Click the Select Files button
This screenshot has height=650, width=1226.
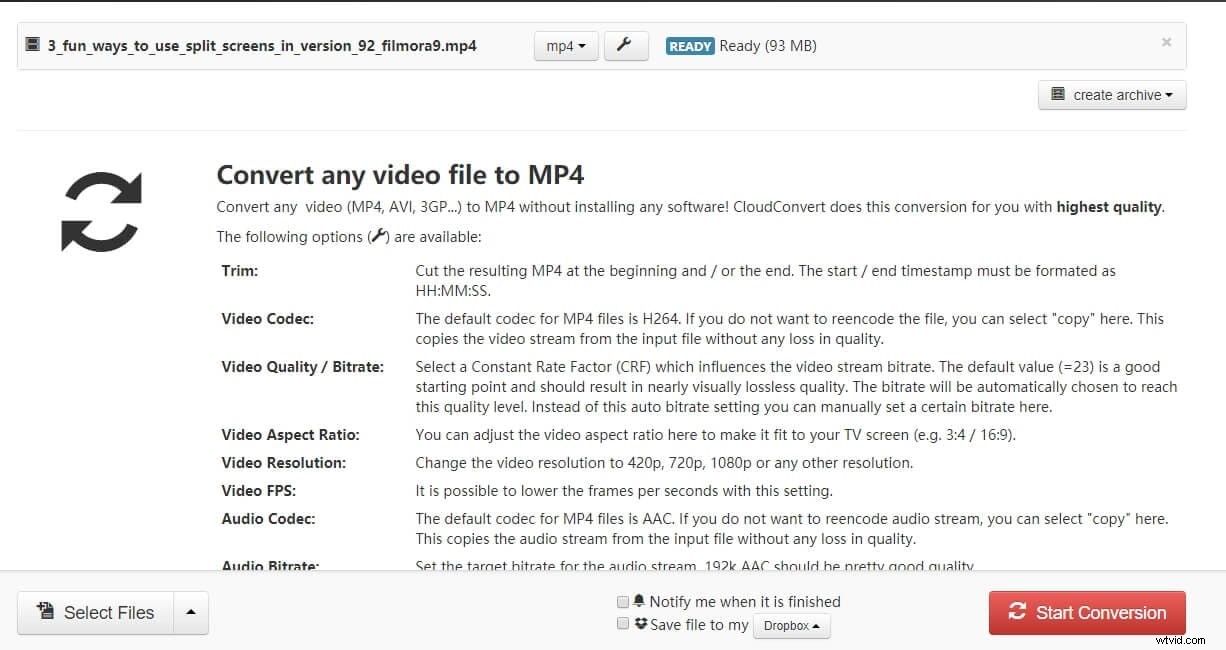tap(93, 611)
